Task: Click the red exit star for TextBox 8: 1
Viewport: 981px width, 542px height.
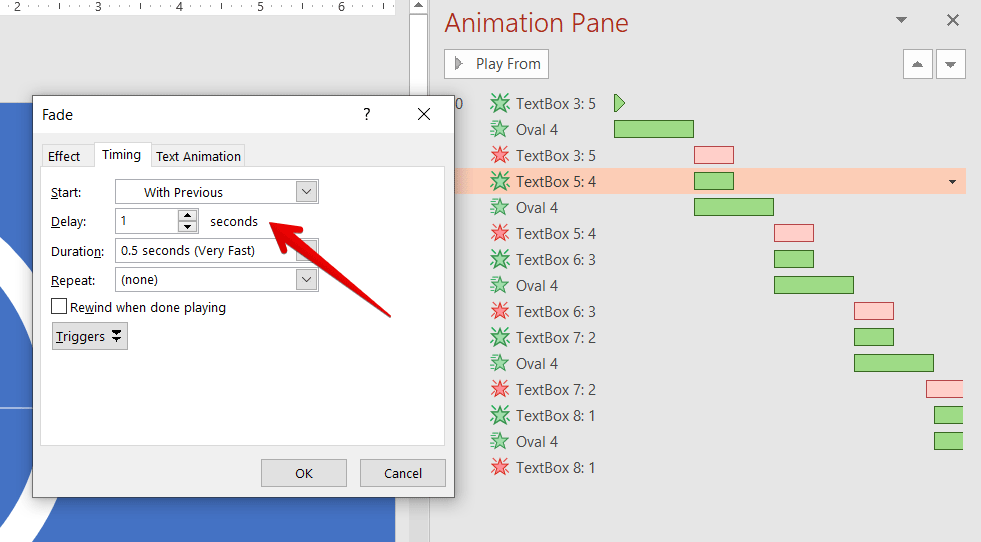Action: 500,467
